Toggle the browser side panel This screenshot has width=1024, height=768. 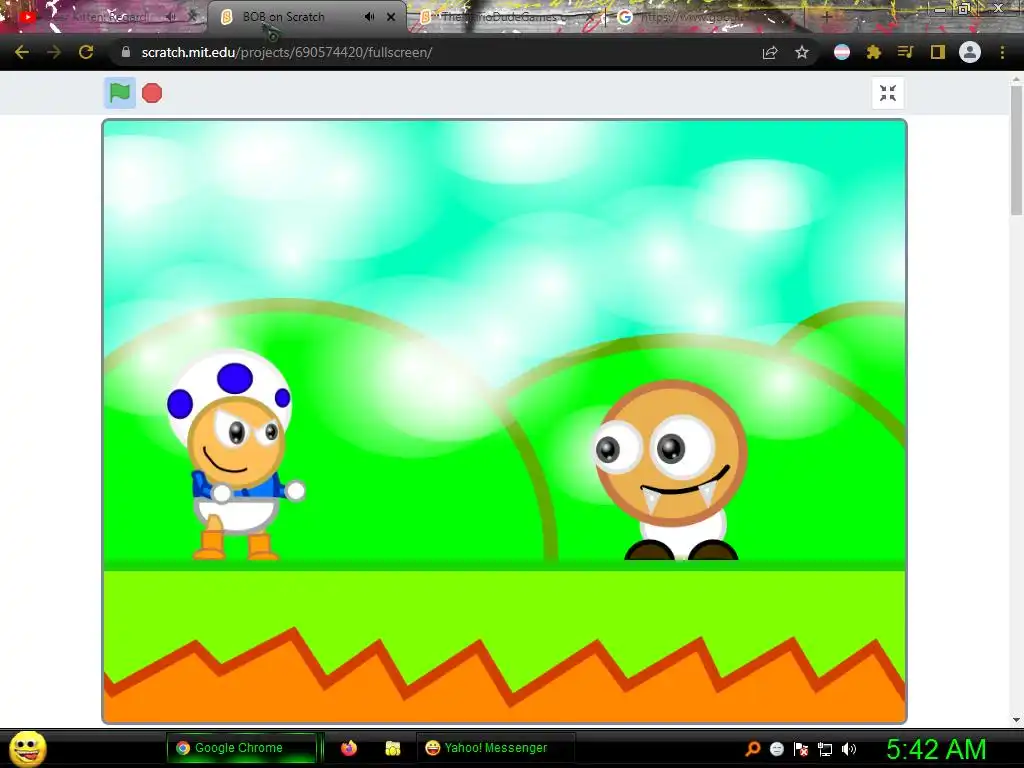tap(938, 52)
